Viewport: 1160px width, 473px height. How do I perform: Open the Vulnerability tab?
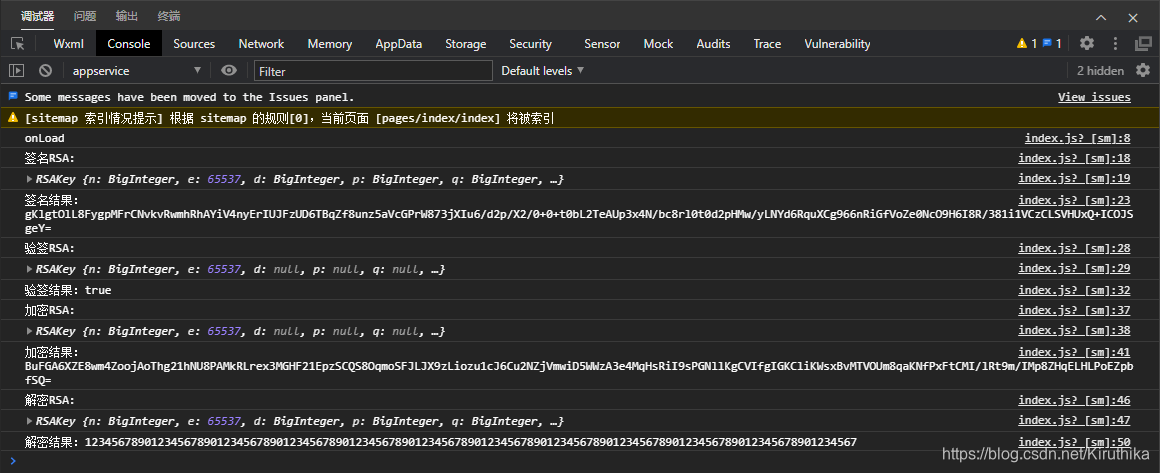(x=837, y=44)
